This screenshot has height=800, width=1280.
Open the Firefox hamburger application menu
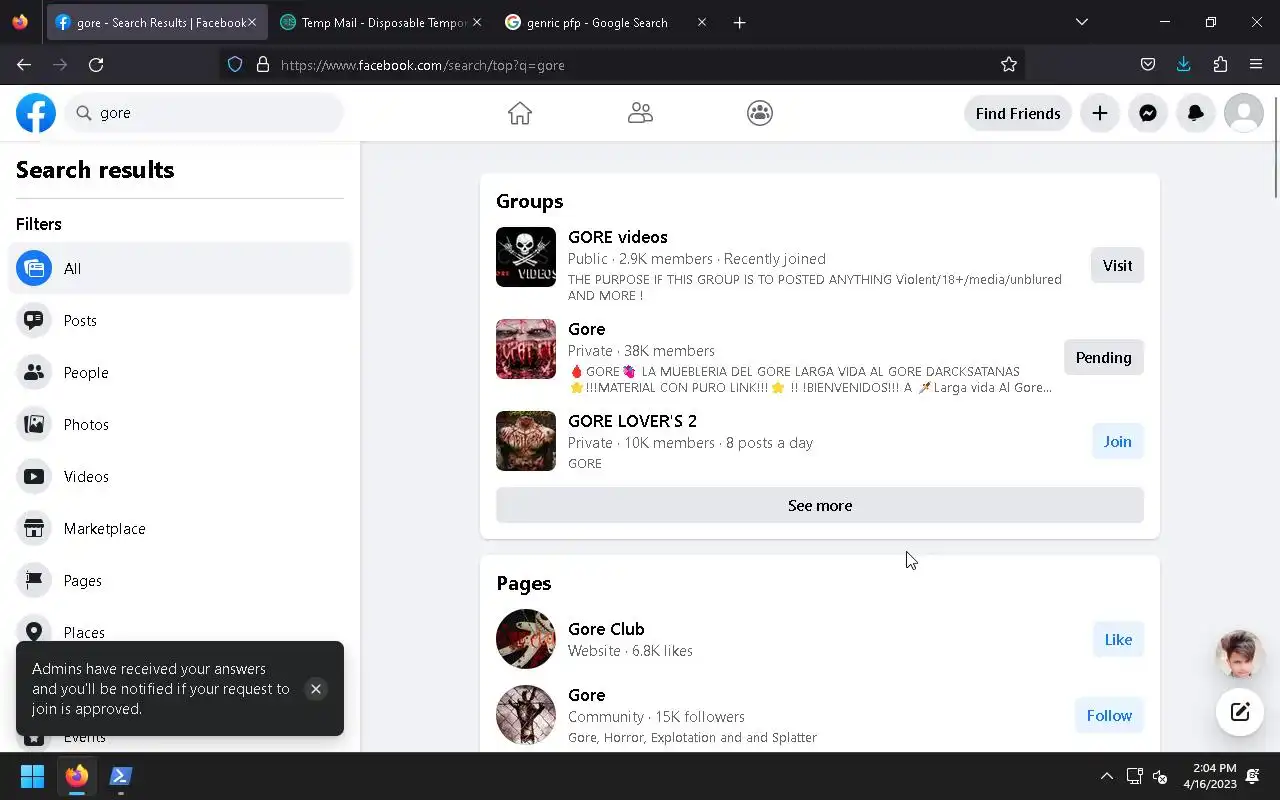[1256, 65]
